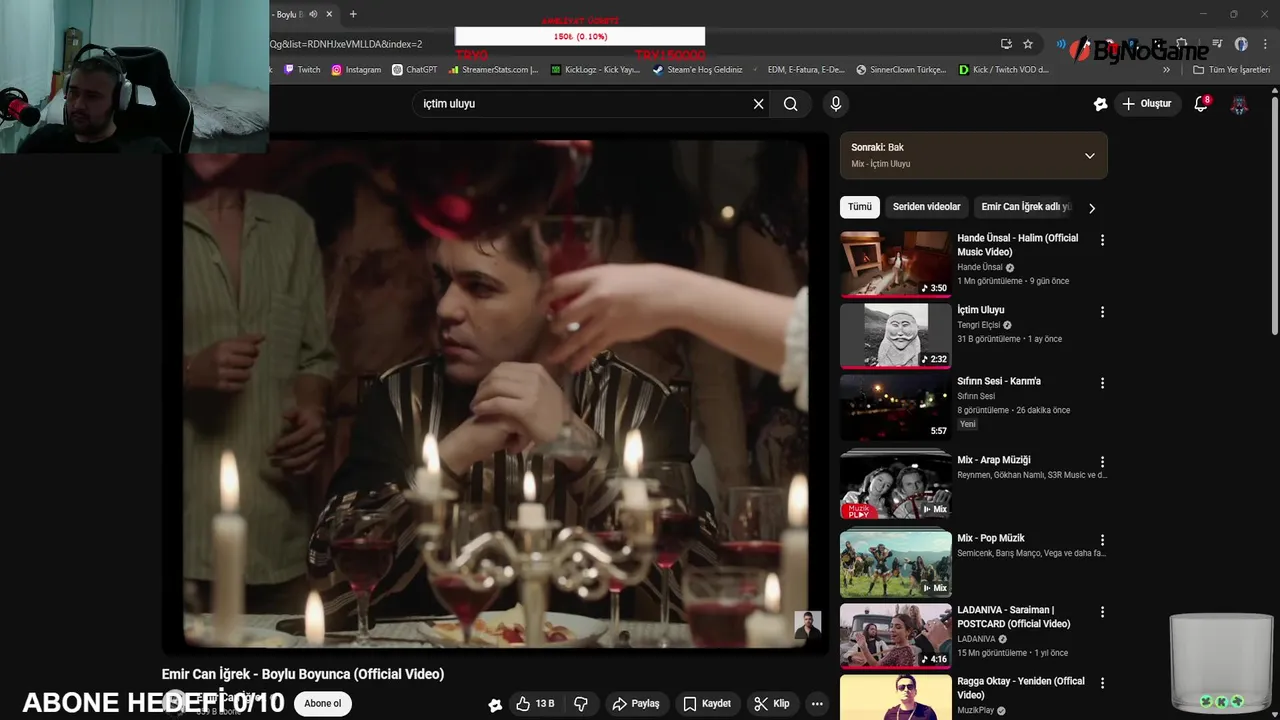Click the video title Emir Can İğrek - Boylu Boyunca
This screenshot has height=720, width=1280.
[303, 674]
